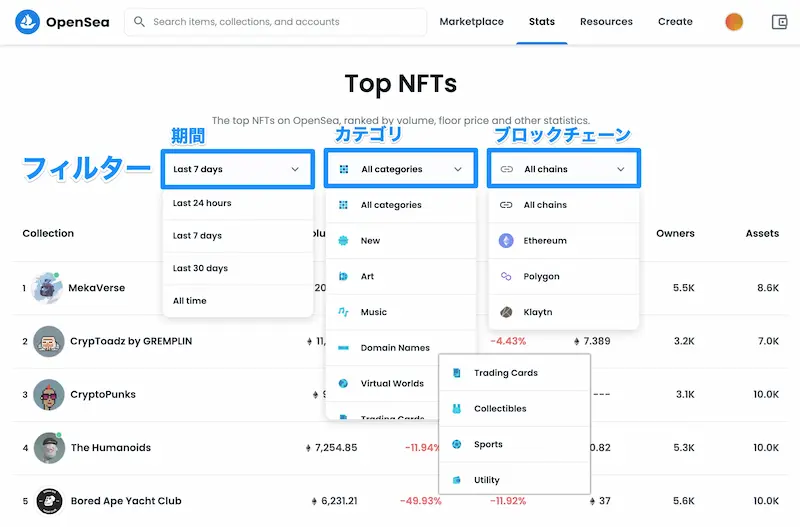
Task: Choose Polygon chain option
Action: coord(564,277)
